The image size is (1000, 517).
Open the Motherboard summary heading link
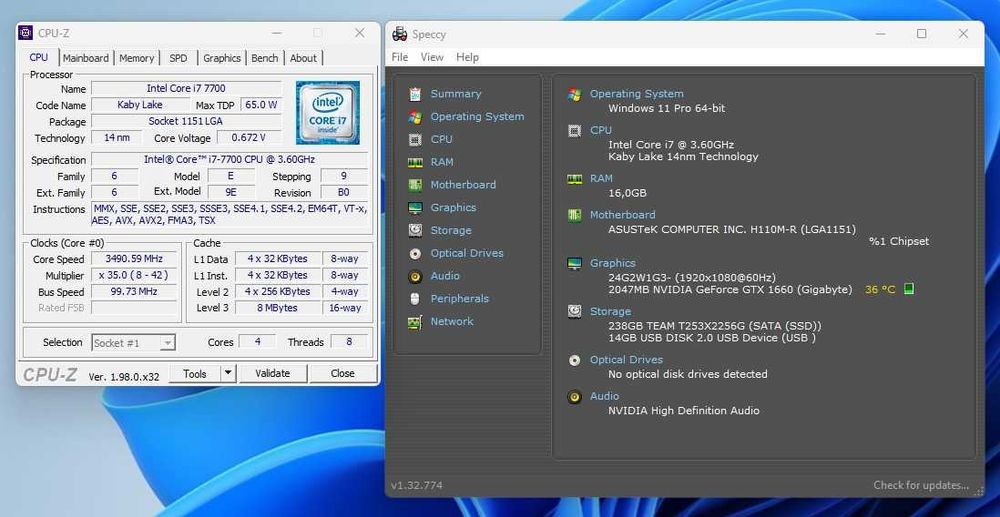[622, 215]
